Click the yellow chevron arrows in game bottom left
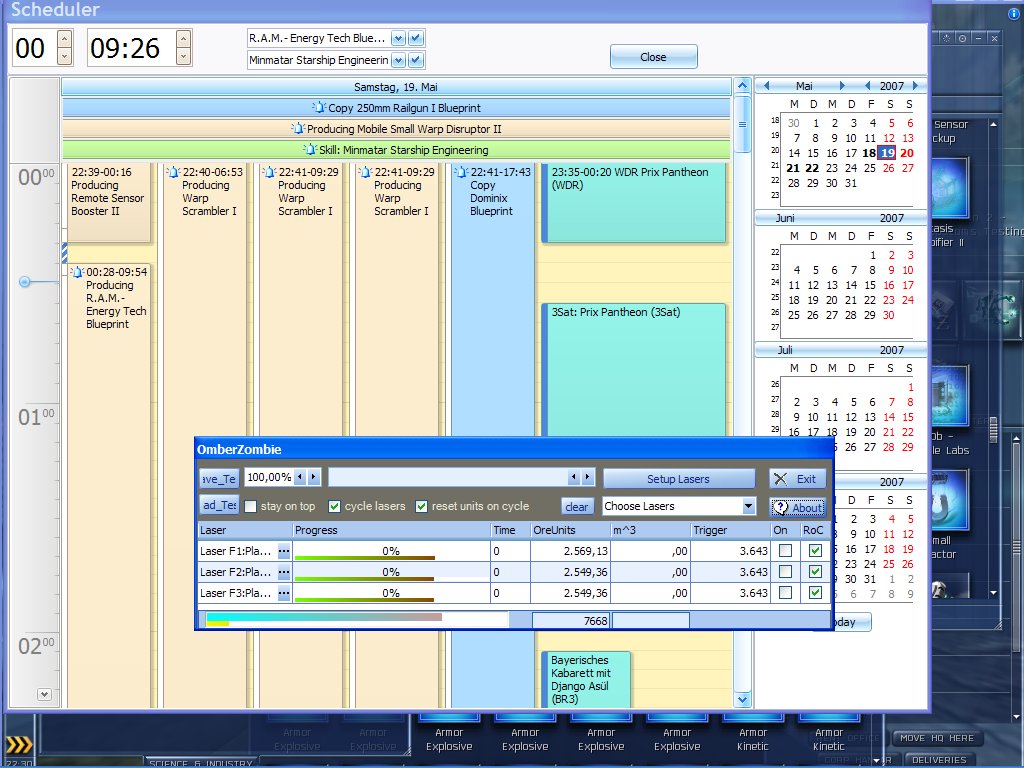 click(x=19, y=744)
